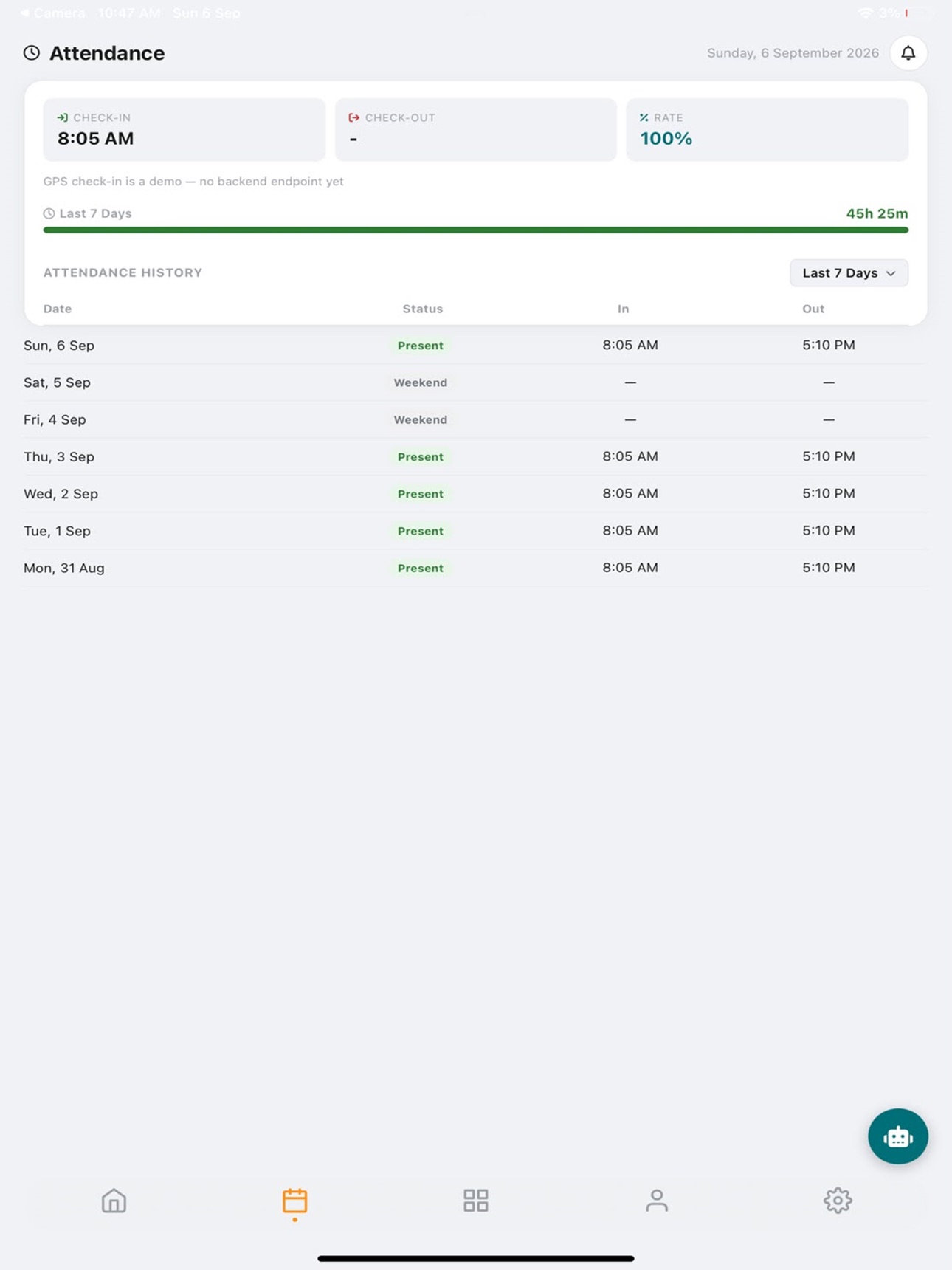Click the Camera back indicator in status bar
This screenshot has width=952, height=1270.
click(x=52, y=13)
